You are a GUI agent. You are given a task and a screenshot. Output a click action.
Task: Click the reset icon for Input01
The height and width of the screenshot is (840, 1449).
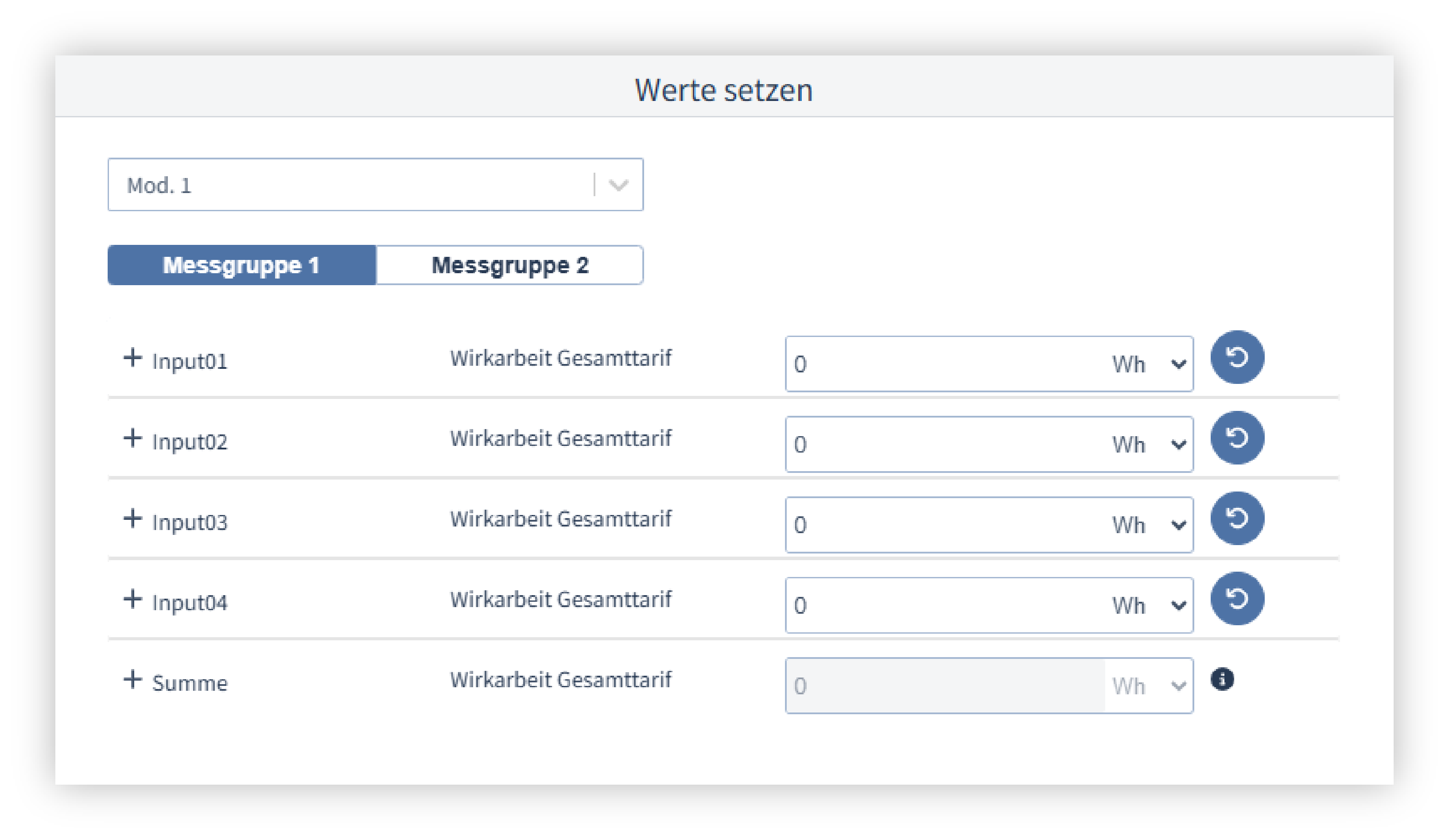point(1237,358)
